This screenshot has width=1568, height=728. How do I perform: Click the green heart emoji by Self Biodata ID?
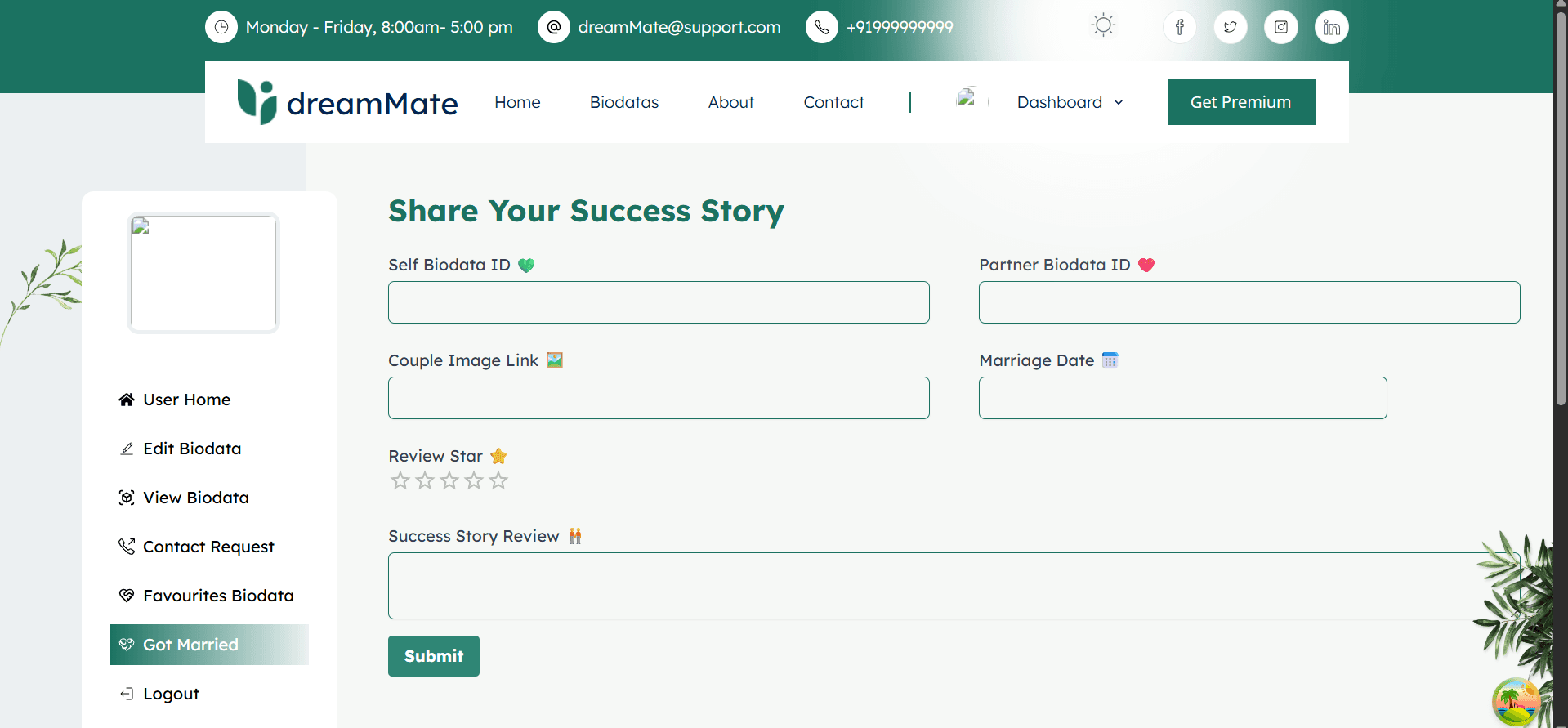(526, 265)
